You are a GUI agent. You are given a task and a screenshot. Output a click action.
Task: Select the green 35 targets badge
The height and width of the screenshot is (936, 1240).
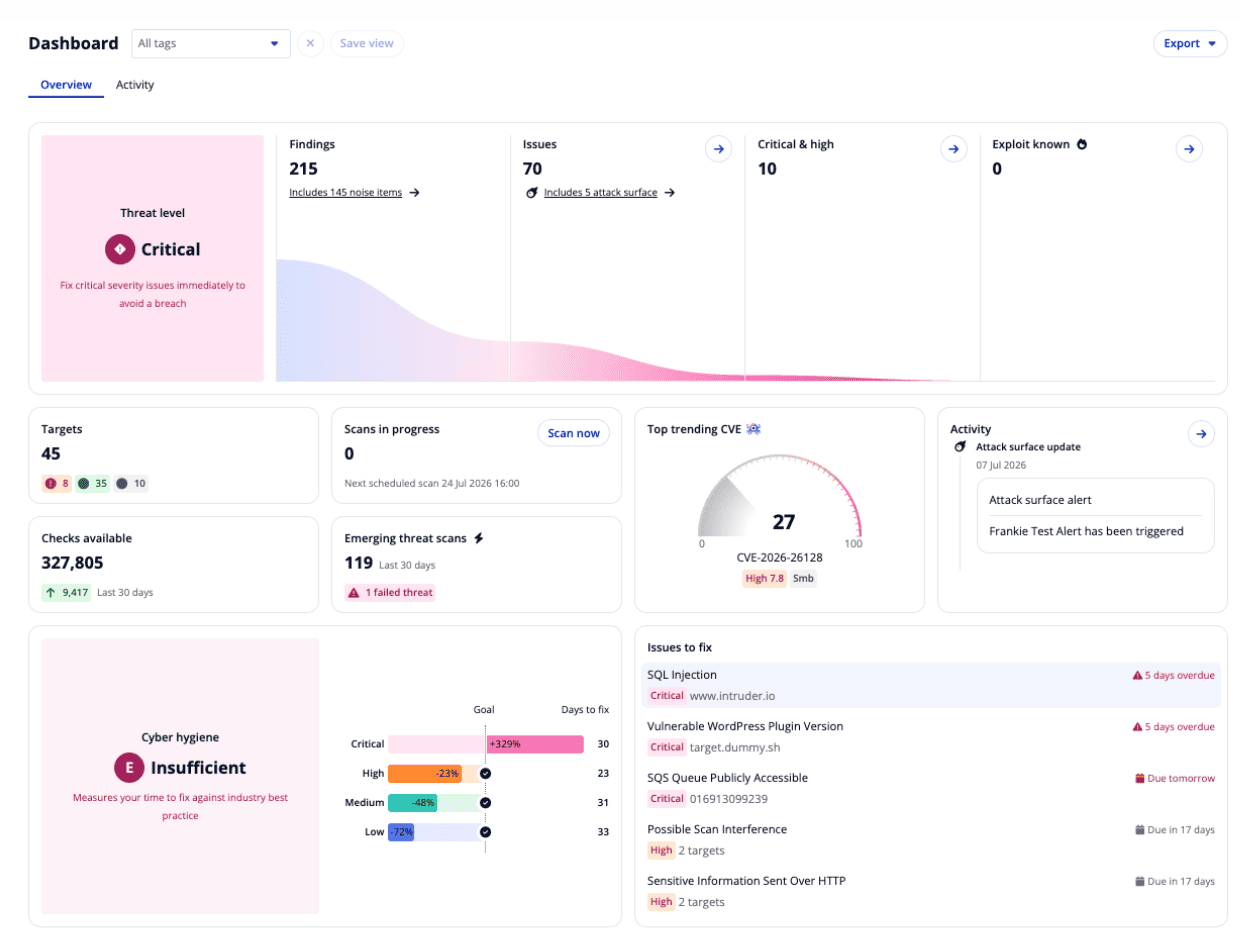pos(92,484)
